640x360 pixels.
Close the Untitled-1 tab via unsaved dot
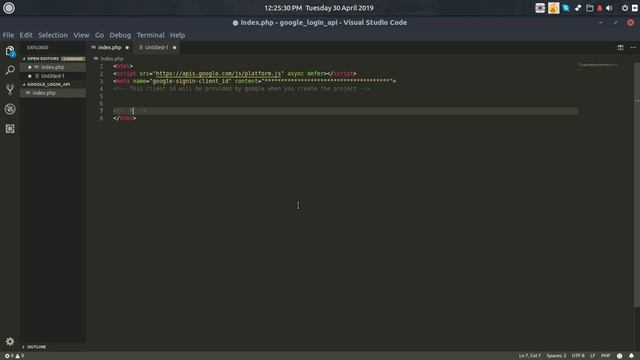pyautogui.click(x=174, y=48)
